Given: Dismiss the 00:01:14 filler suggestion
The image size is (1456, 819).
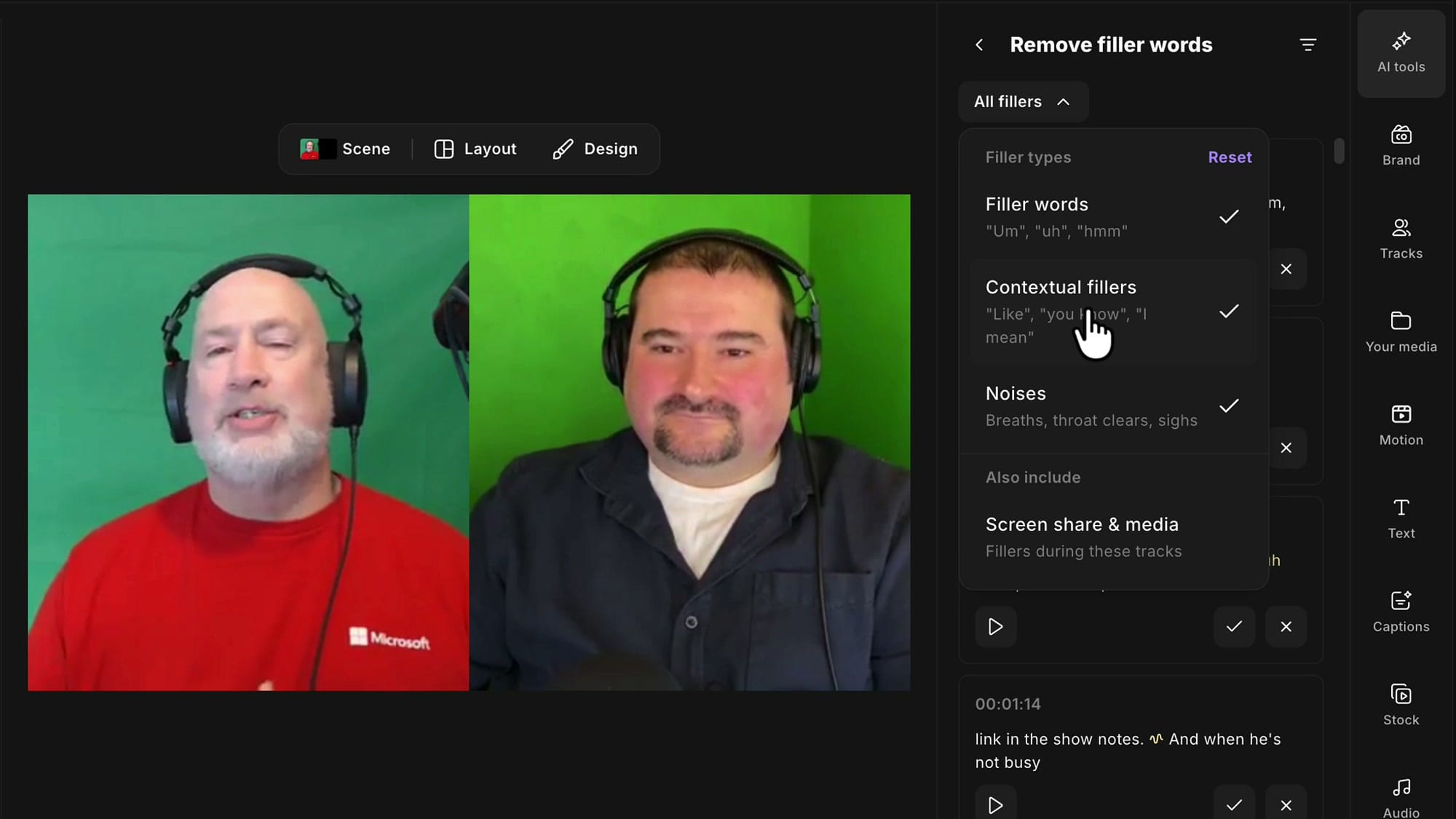Looking at the screenshot, I should pyautogui.click(x=1286, y=804).
